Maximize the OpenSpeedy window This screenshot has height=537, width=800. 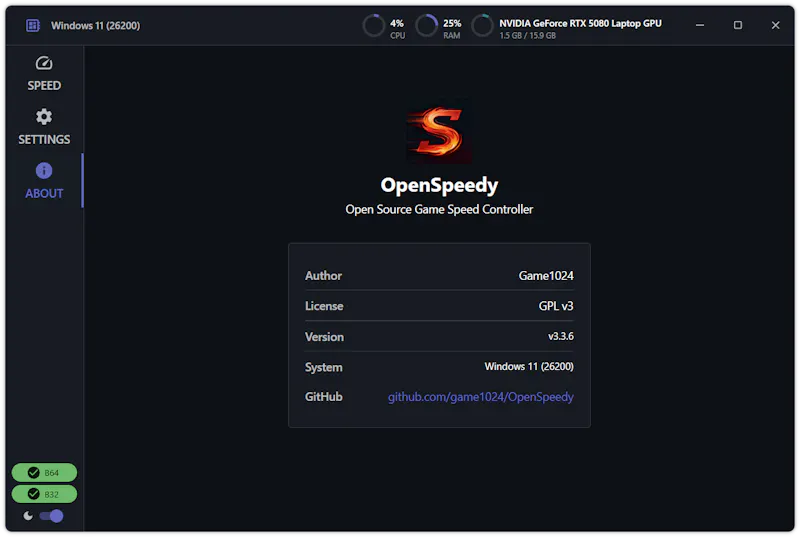point(738,25)
